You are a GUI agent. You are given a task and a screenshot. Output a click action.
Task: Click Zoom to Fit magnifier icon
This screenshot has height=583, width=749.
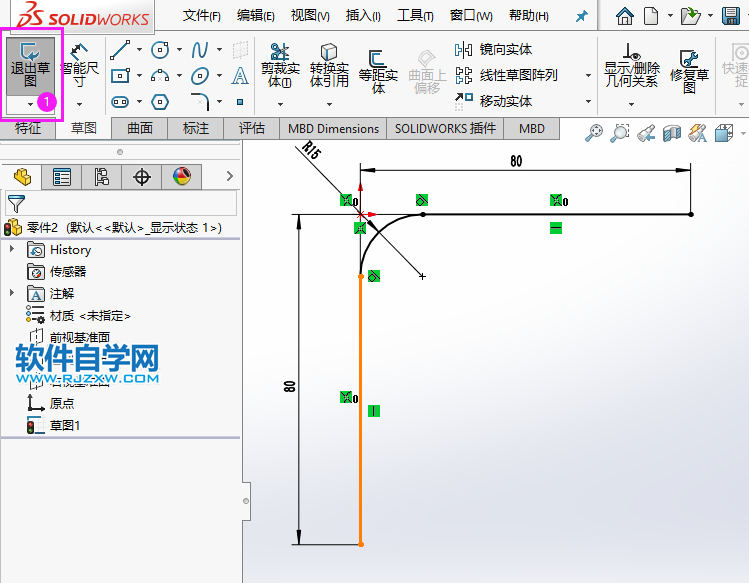(x=594, y=133)
